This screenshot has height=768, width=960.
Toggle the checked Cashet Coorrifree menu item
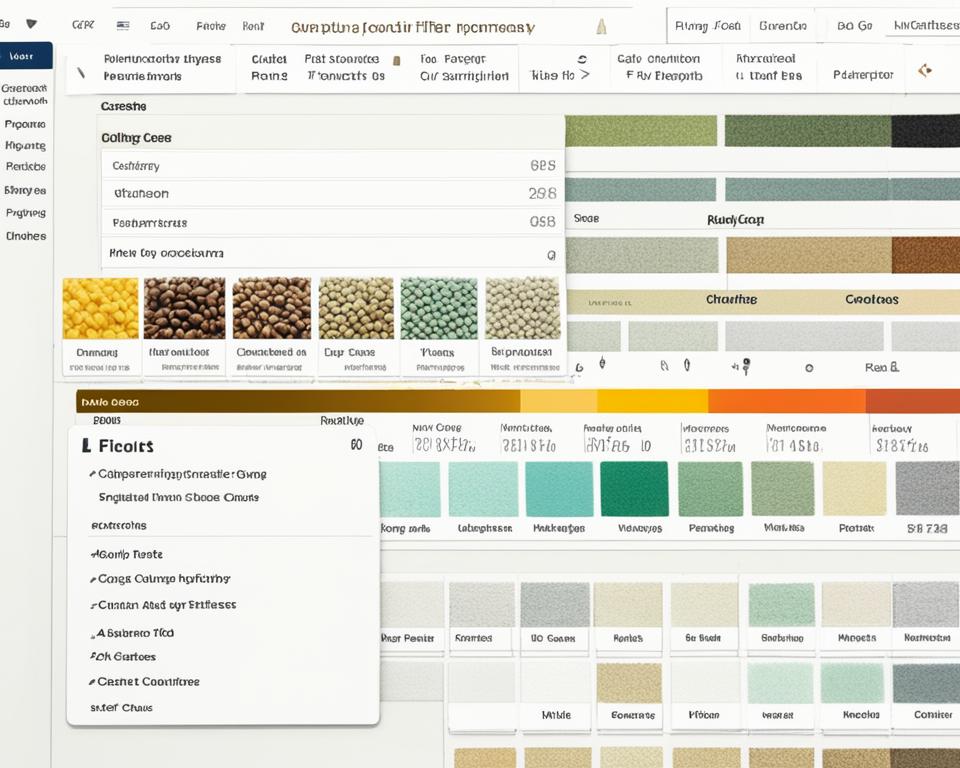pos(148,682)
